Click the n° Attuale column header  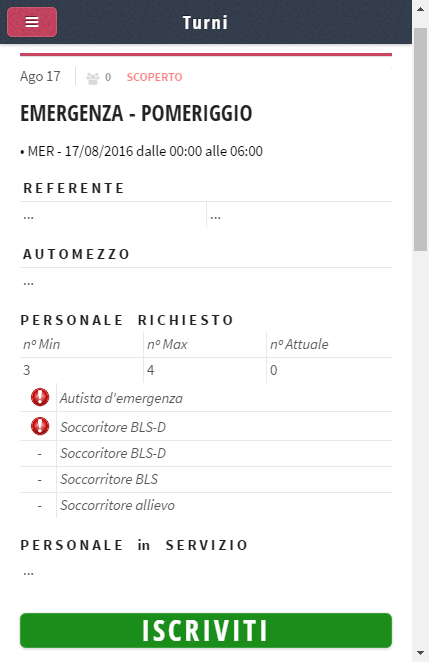pos(299,345)
